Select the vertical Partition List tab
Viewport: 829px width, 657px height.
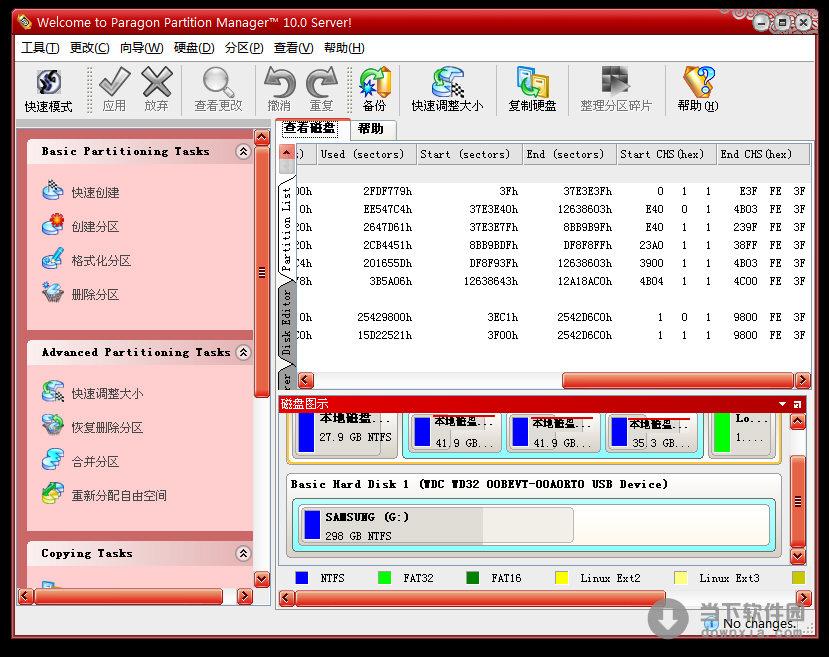tap(287, 228)
